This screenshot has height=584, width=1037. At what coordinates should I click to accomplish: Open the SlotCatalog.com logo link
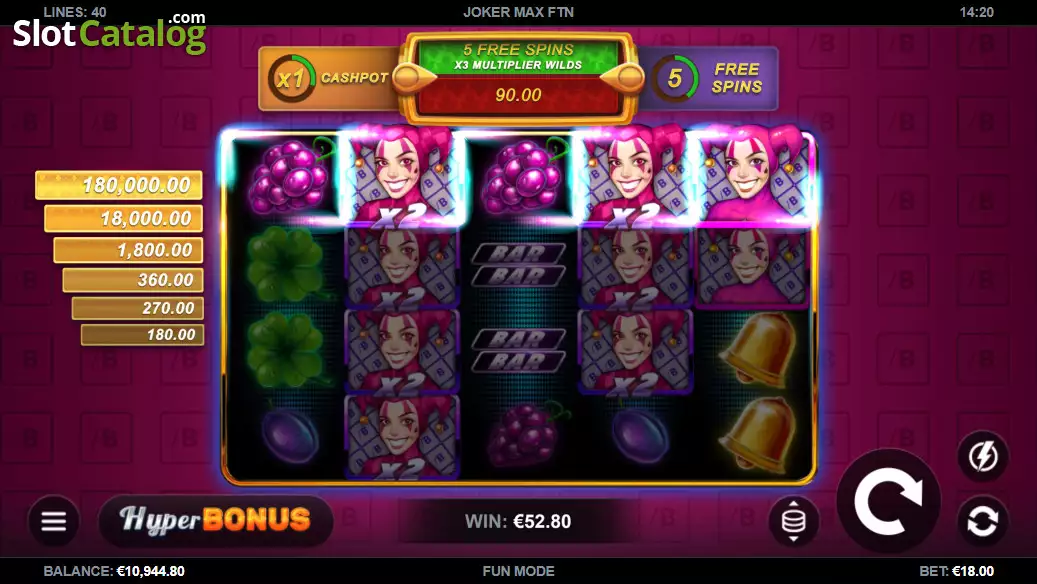click(110, 31)
